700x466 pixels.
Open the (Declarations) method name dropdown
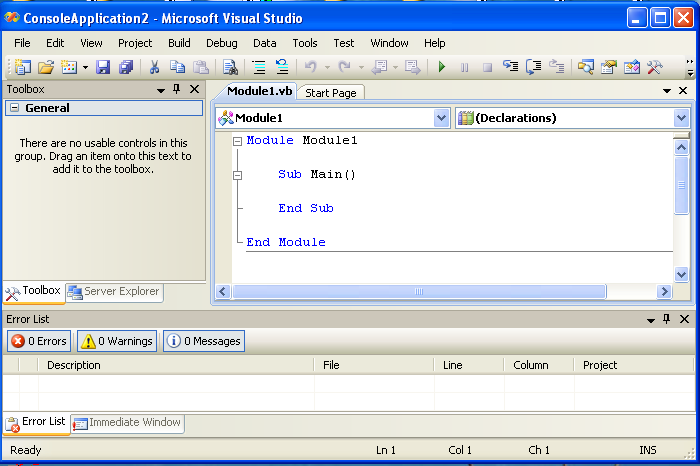681,118
